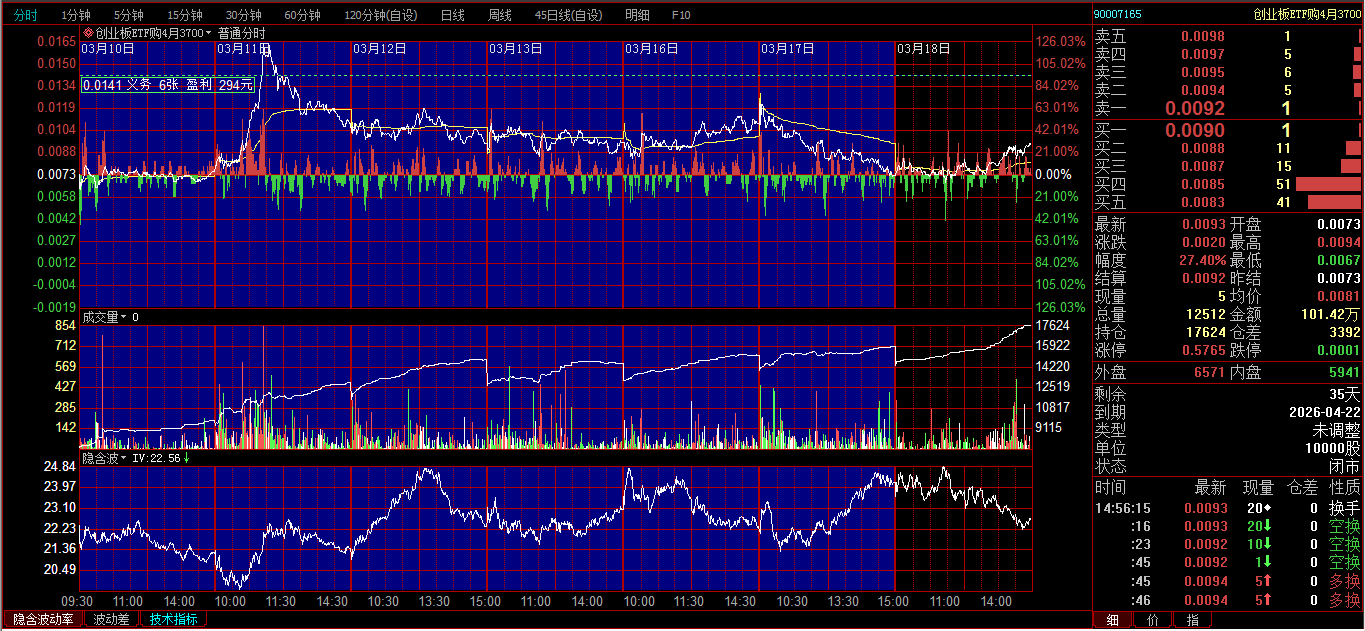The image size is (1365, 631).
Task: Switch to 周线 weekly chart
Action: pos(499,15)
